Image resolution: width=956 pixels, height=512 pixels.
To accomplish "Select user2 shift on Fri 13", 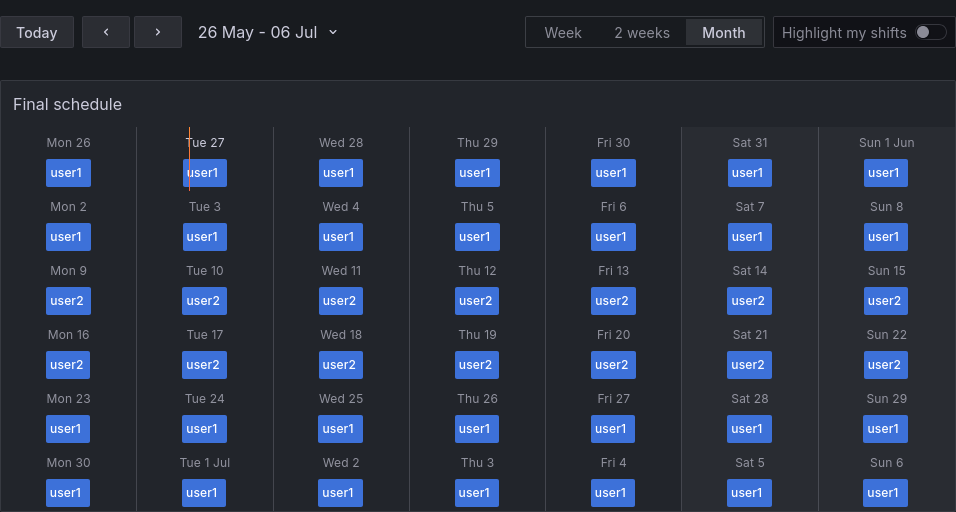I will pyautogui.click(x=613, y=301).
